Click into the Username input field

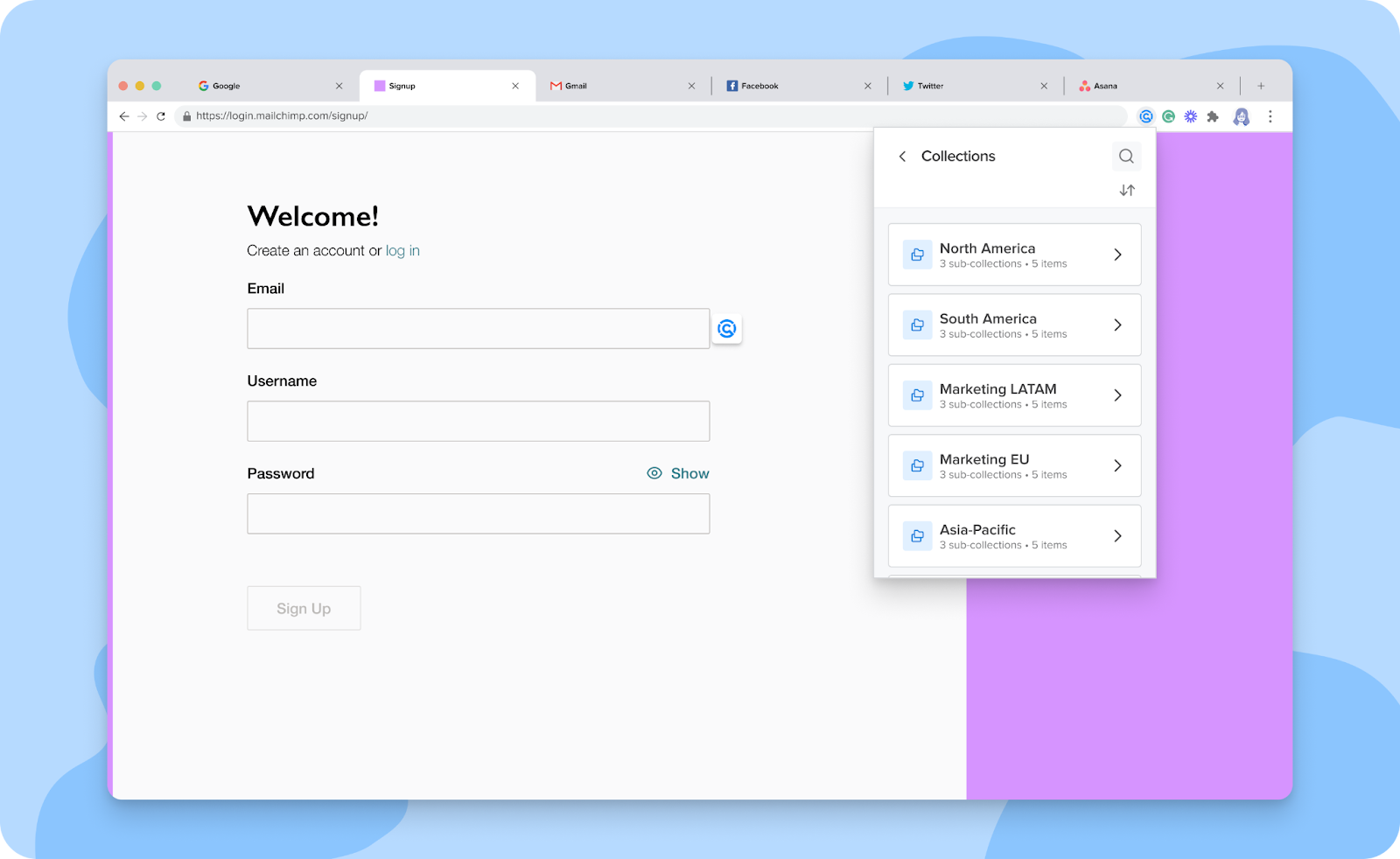click(x=479, y=421)
